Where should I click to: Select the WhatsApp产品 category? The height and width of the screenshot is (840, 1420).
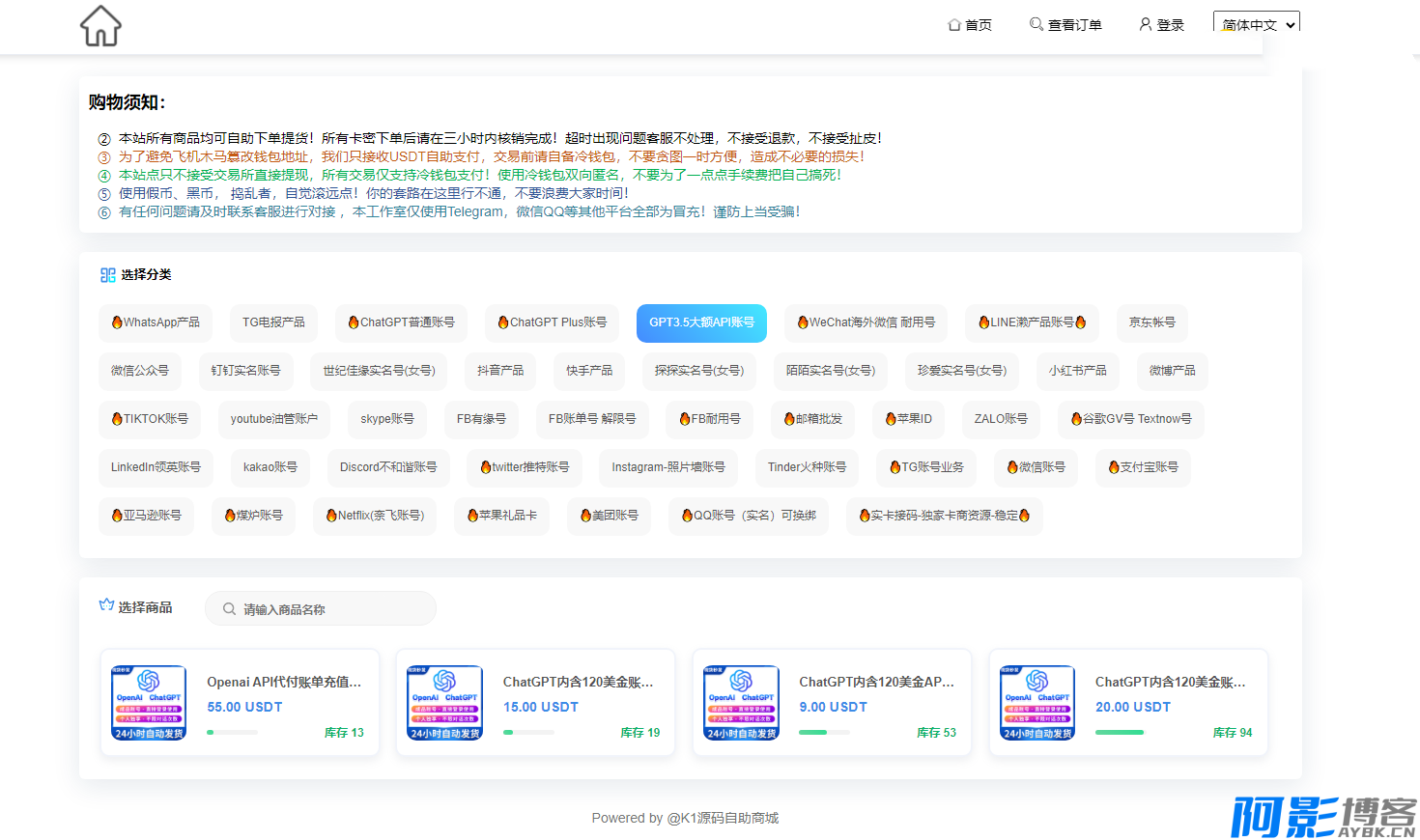pos(156,322)
